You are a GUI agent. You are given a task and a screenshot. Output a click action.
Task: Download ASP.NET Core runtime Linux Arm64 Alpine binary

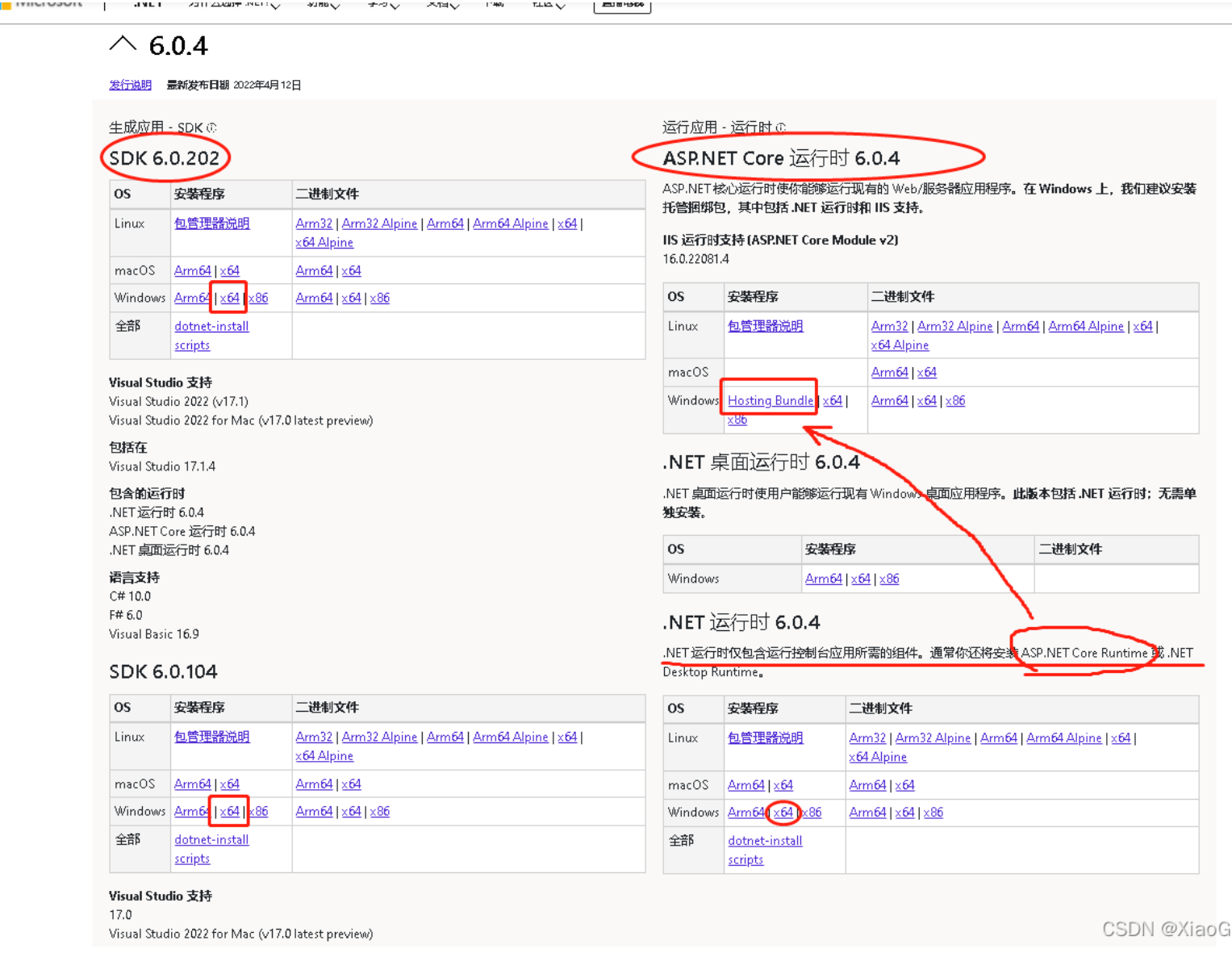point(1086,326)
